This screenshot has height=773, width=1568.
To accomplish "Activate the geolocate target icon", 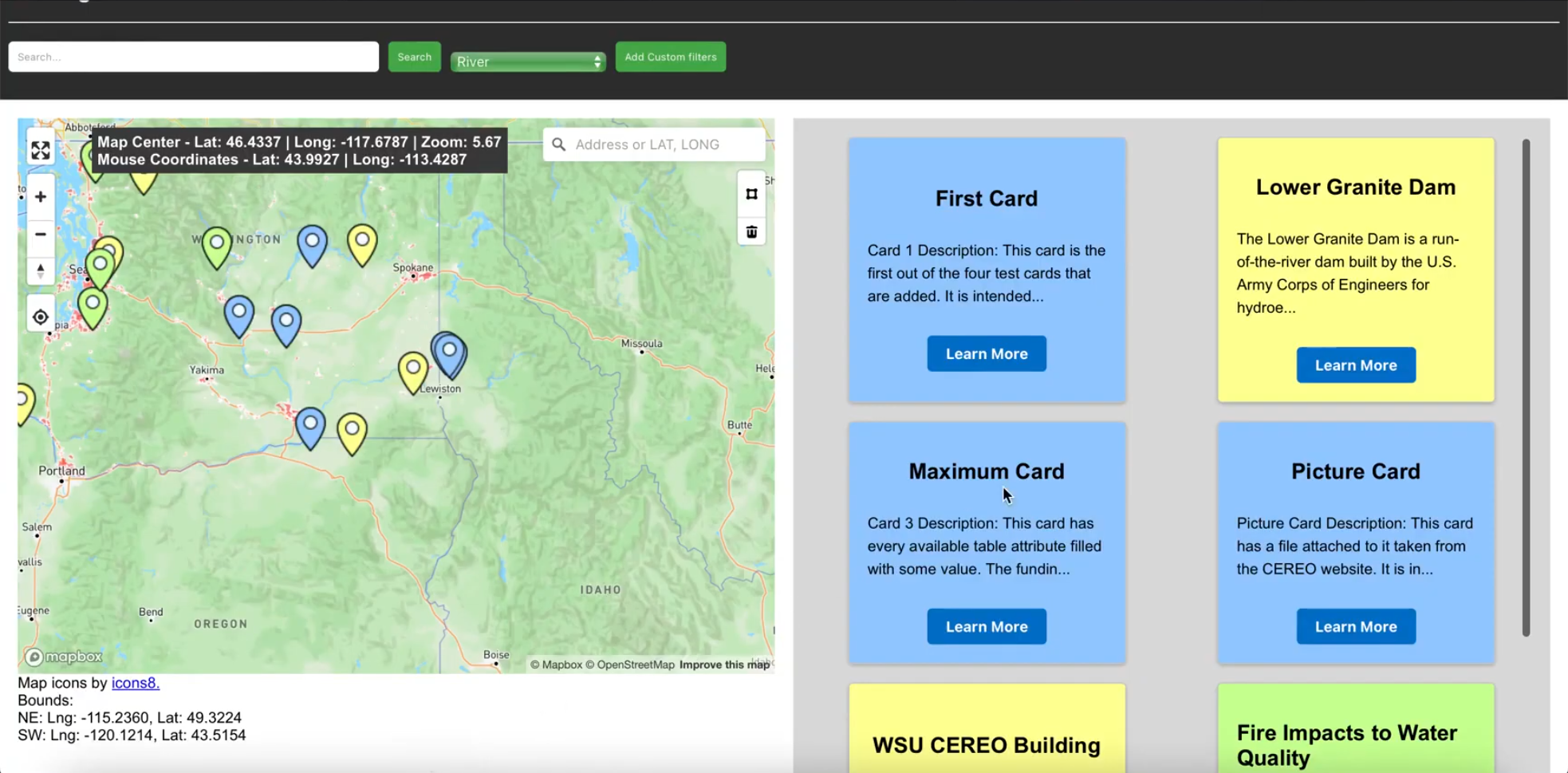I will coord(40,317).
